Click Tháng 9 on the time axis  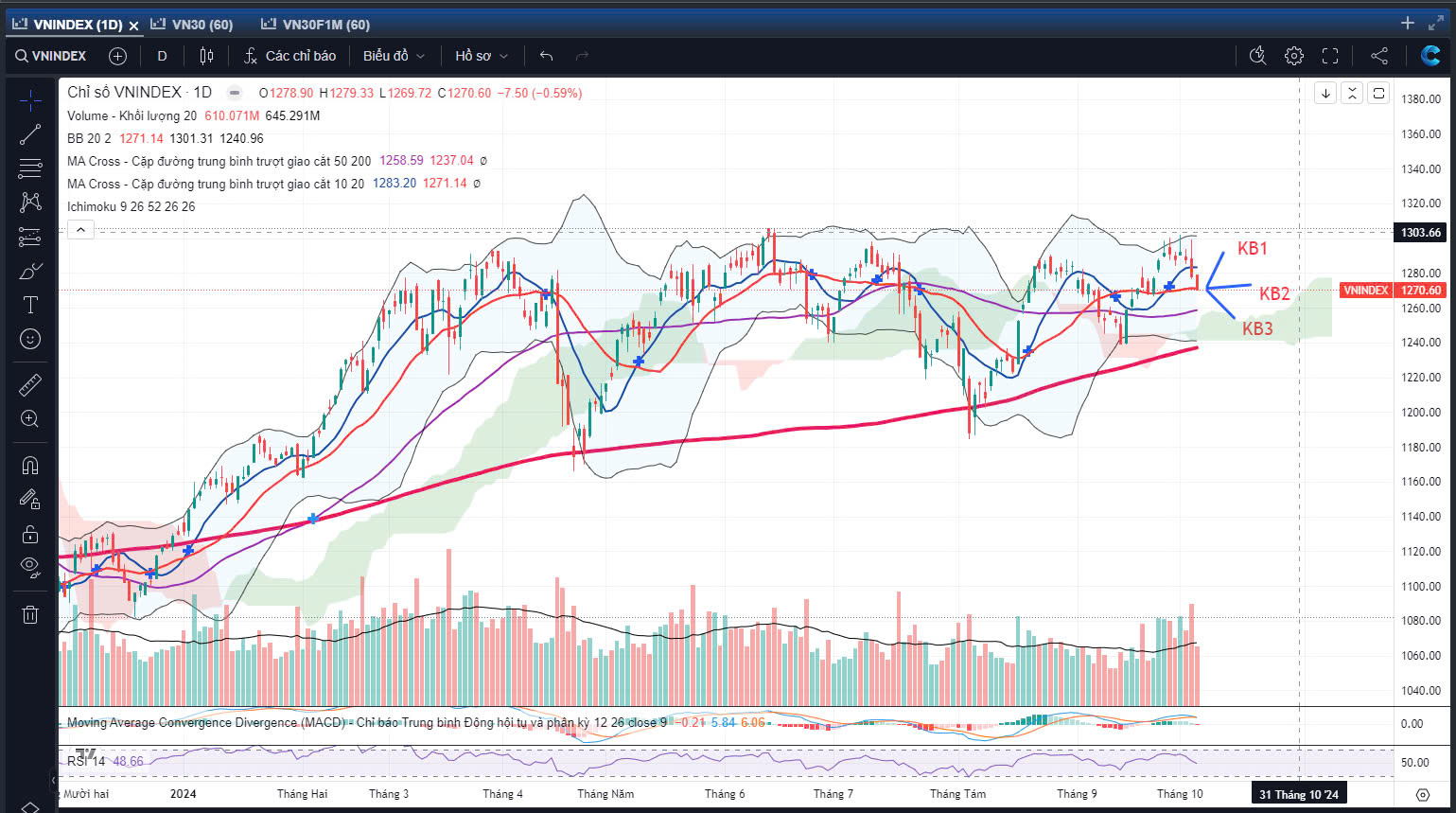pos(1077,794)
